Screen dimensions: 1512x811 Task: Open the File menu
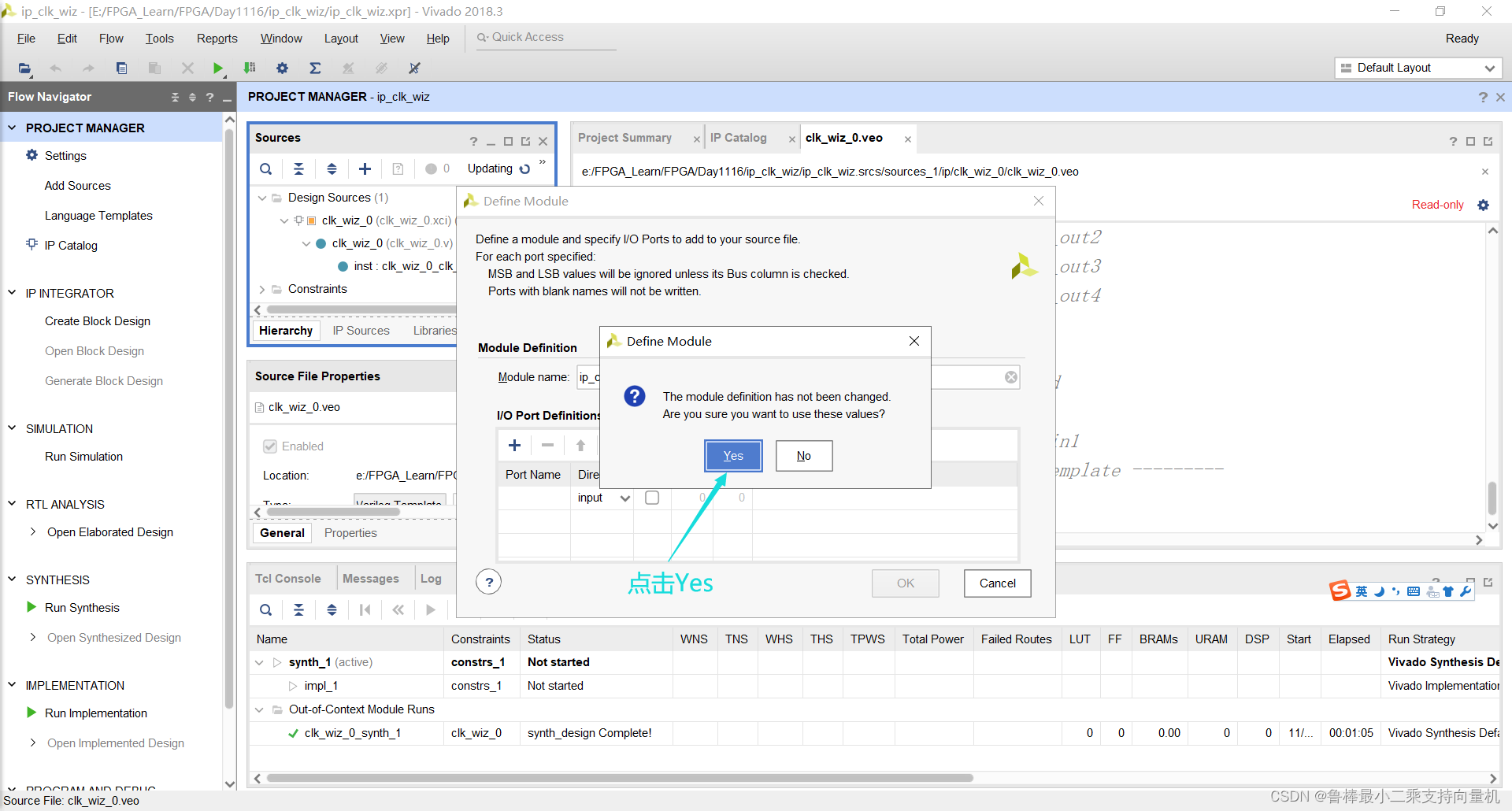point(26,39)
